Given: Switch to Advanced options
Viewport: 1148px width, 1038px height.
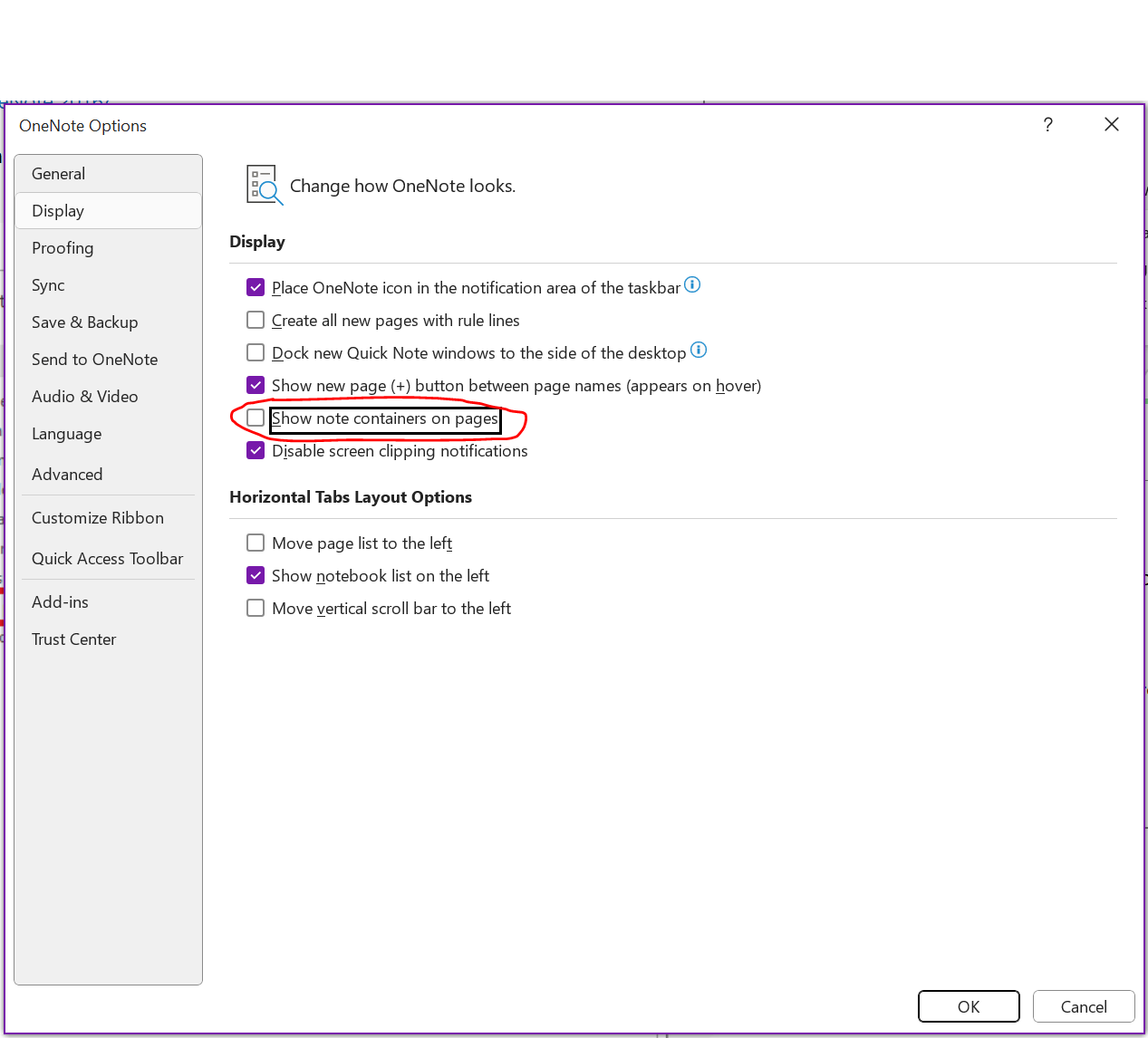Looking at the screenshot, I should point(108,475).
